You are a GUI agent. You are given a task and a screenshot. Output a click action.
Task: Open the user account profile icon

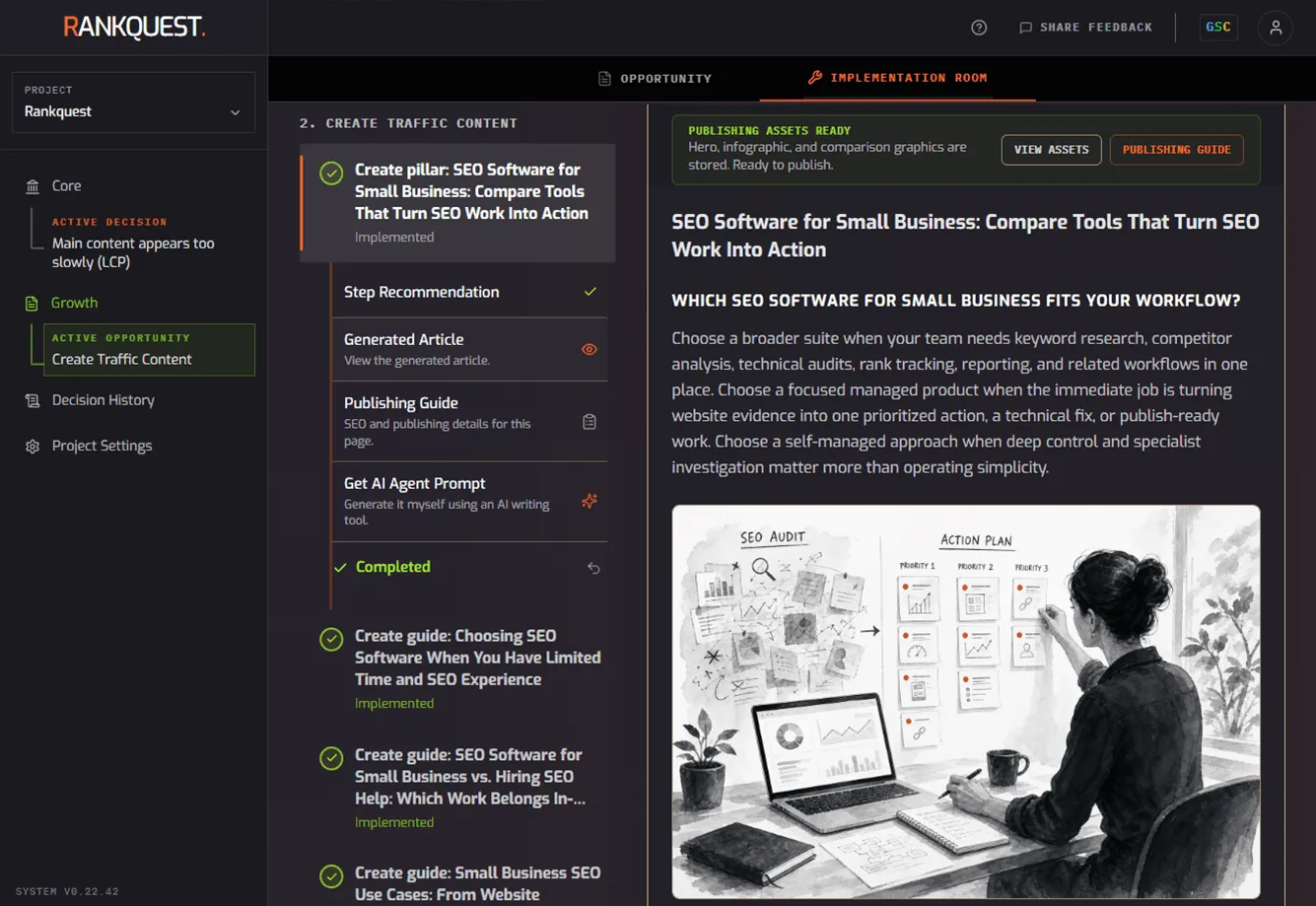pyautogui.click(x=1276, y=28)
